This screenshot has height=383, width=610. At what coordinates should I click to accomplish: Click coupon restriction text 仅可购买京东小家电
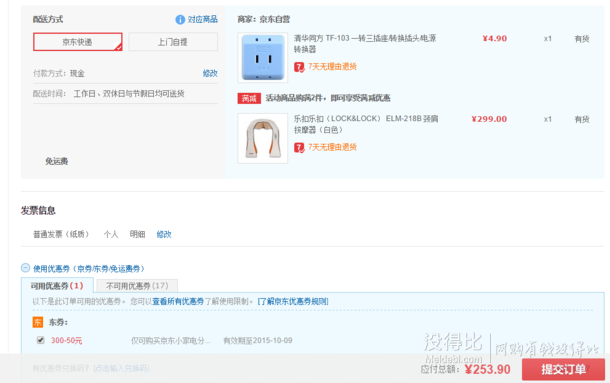click(170, 341)
